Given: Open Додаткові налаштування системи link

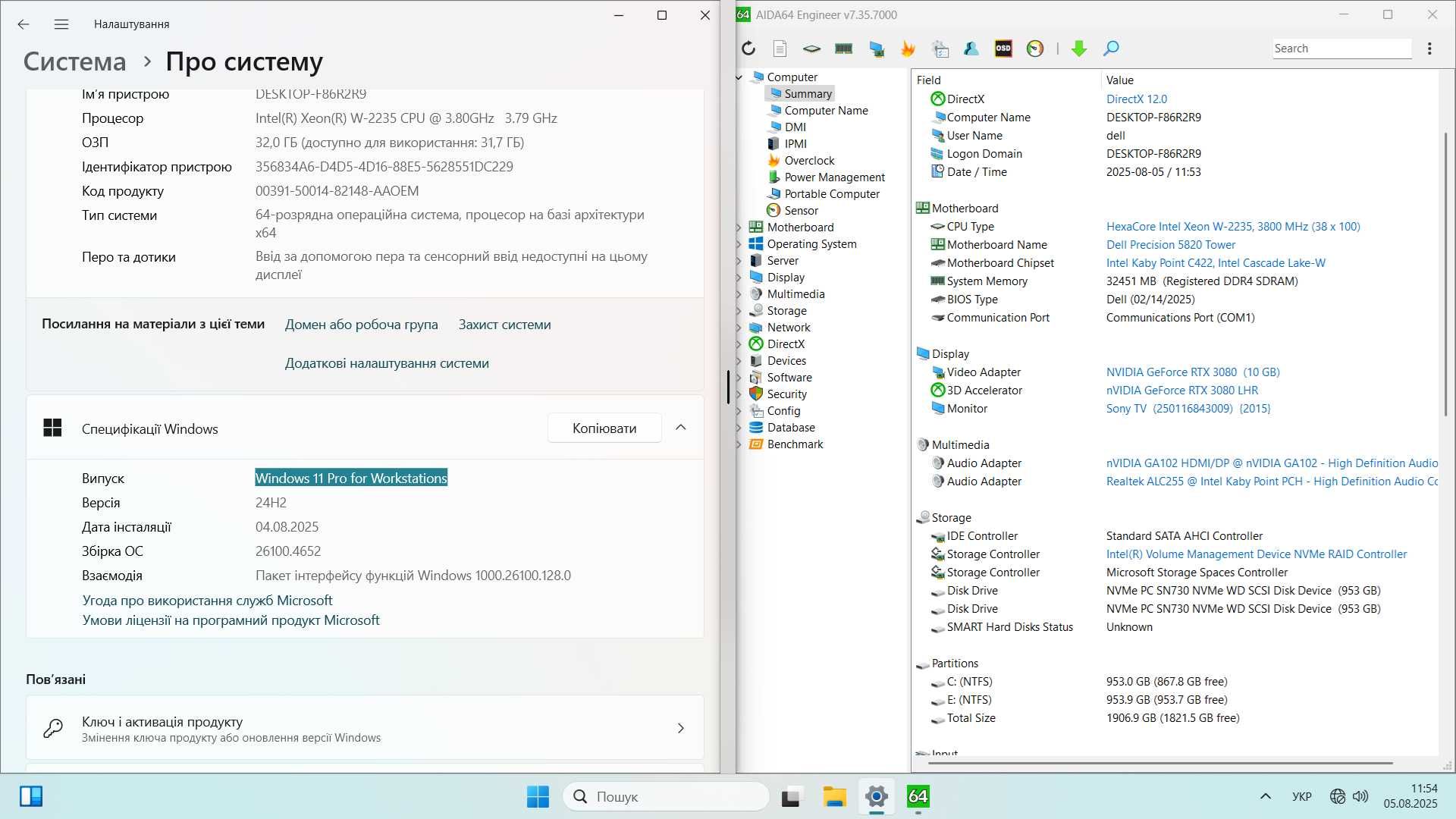Looking at the screenshot, I should (x=387, y=363).
